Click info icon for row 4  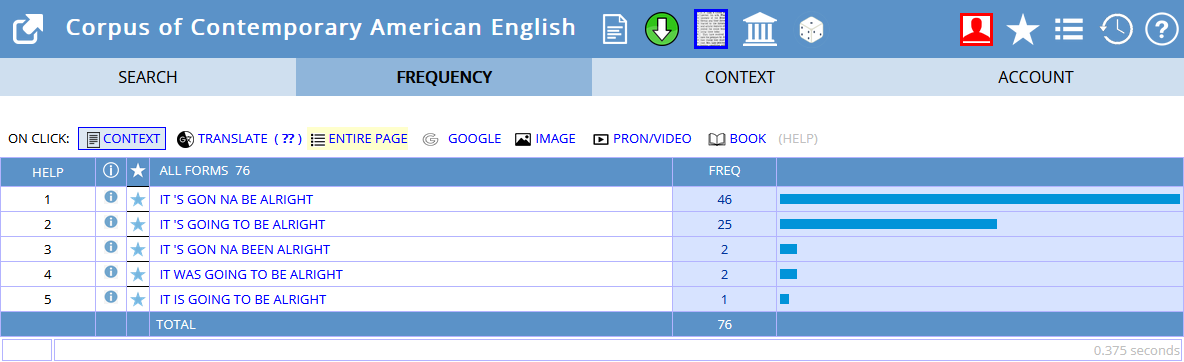point(111,272)
